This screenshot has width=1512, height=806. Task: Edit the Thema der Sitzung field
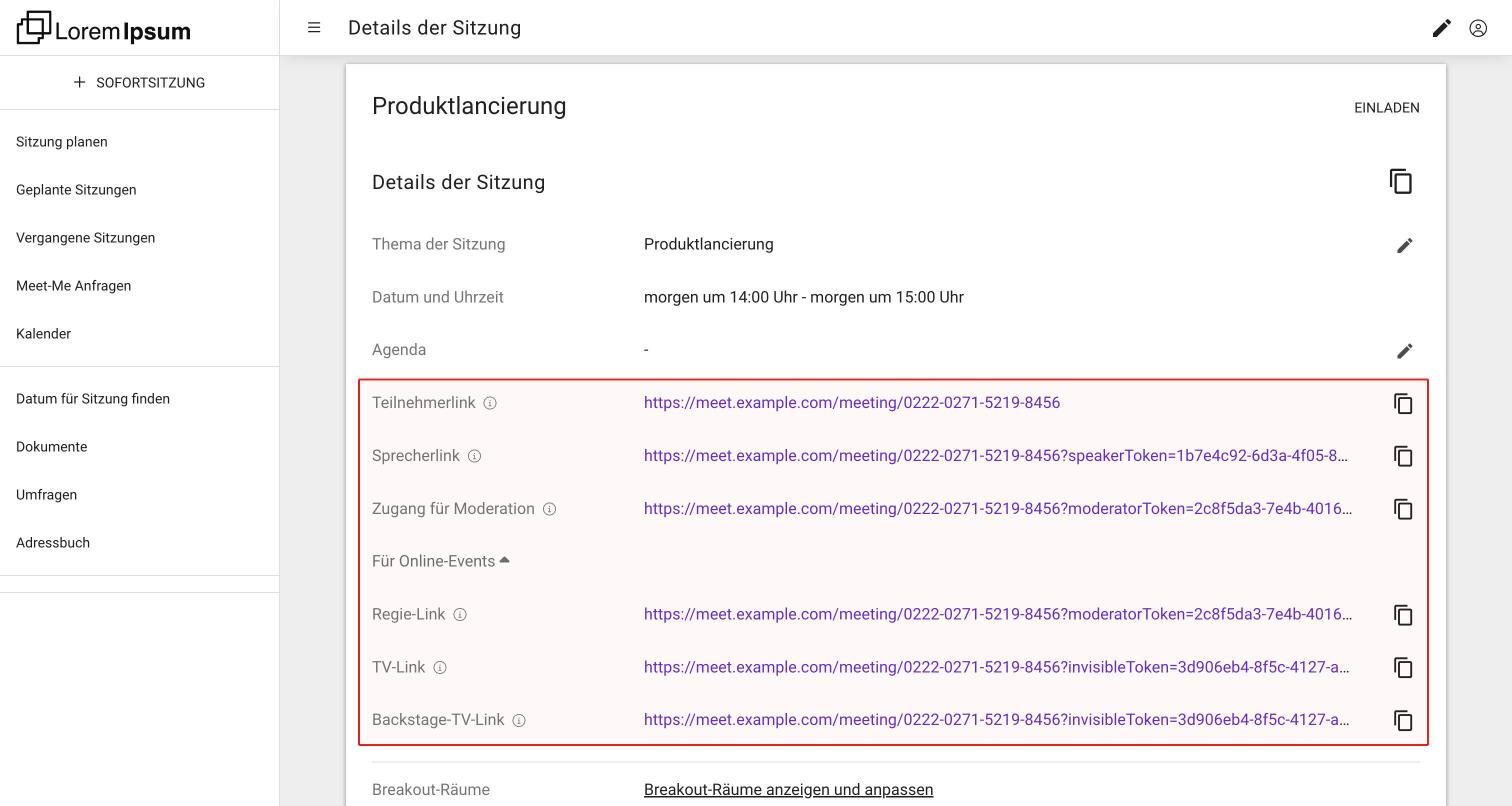tap(1405, 245)
